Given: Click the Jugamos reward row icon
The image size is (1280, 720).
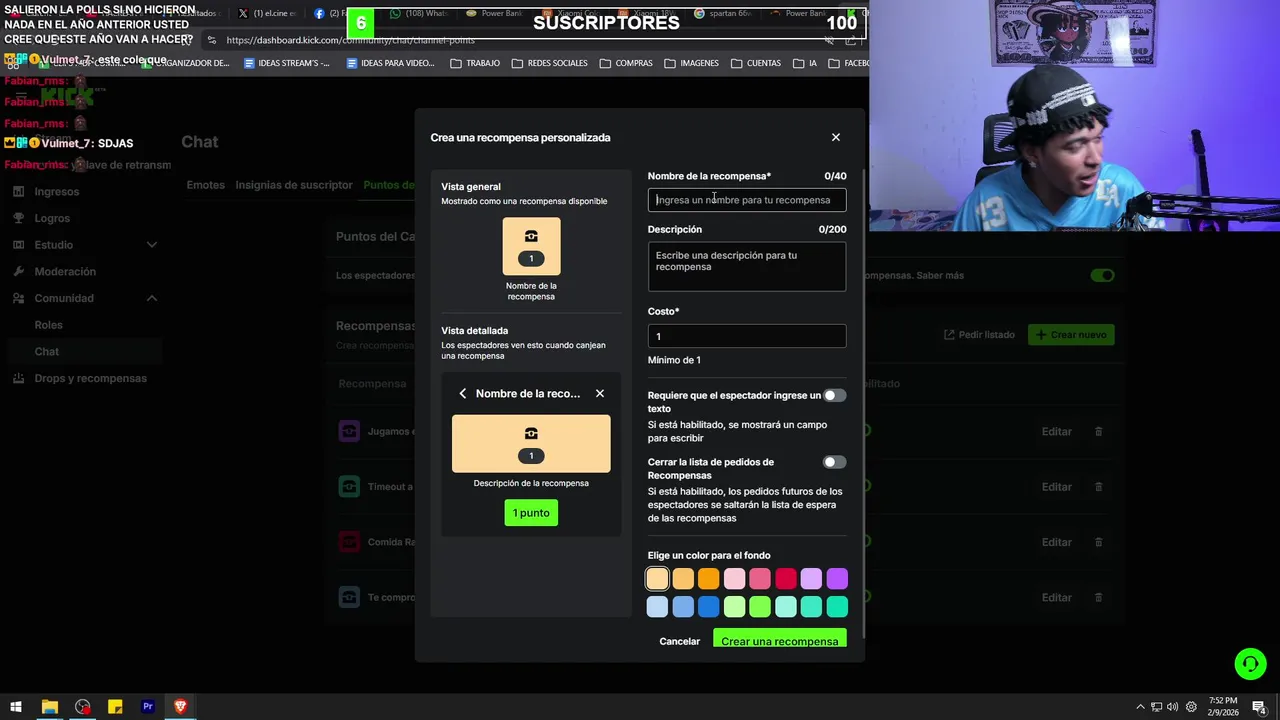Looking at the screenshot, I should click(349, 431).
